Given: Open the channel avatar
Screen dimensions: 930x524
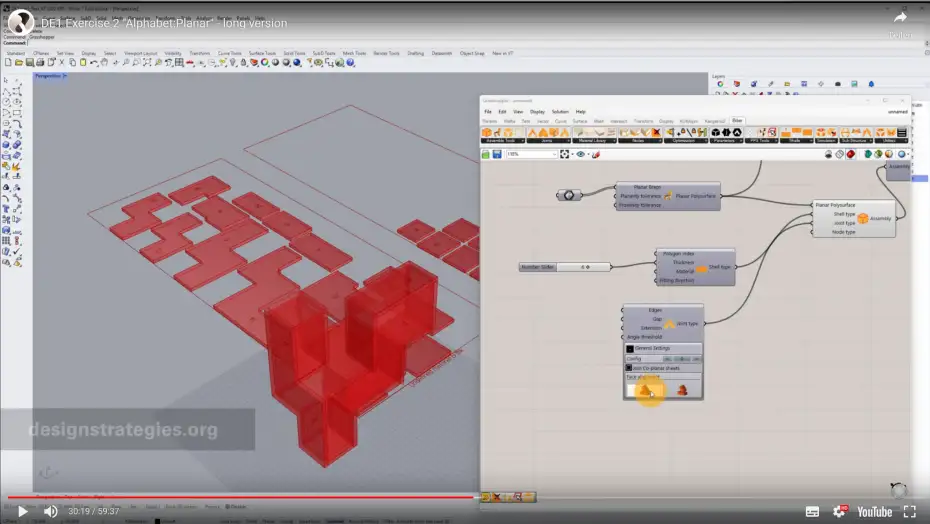Looking at the screenshot, I should (21, 23).
